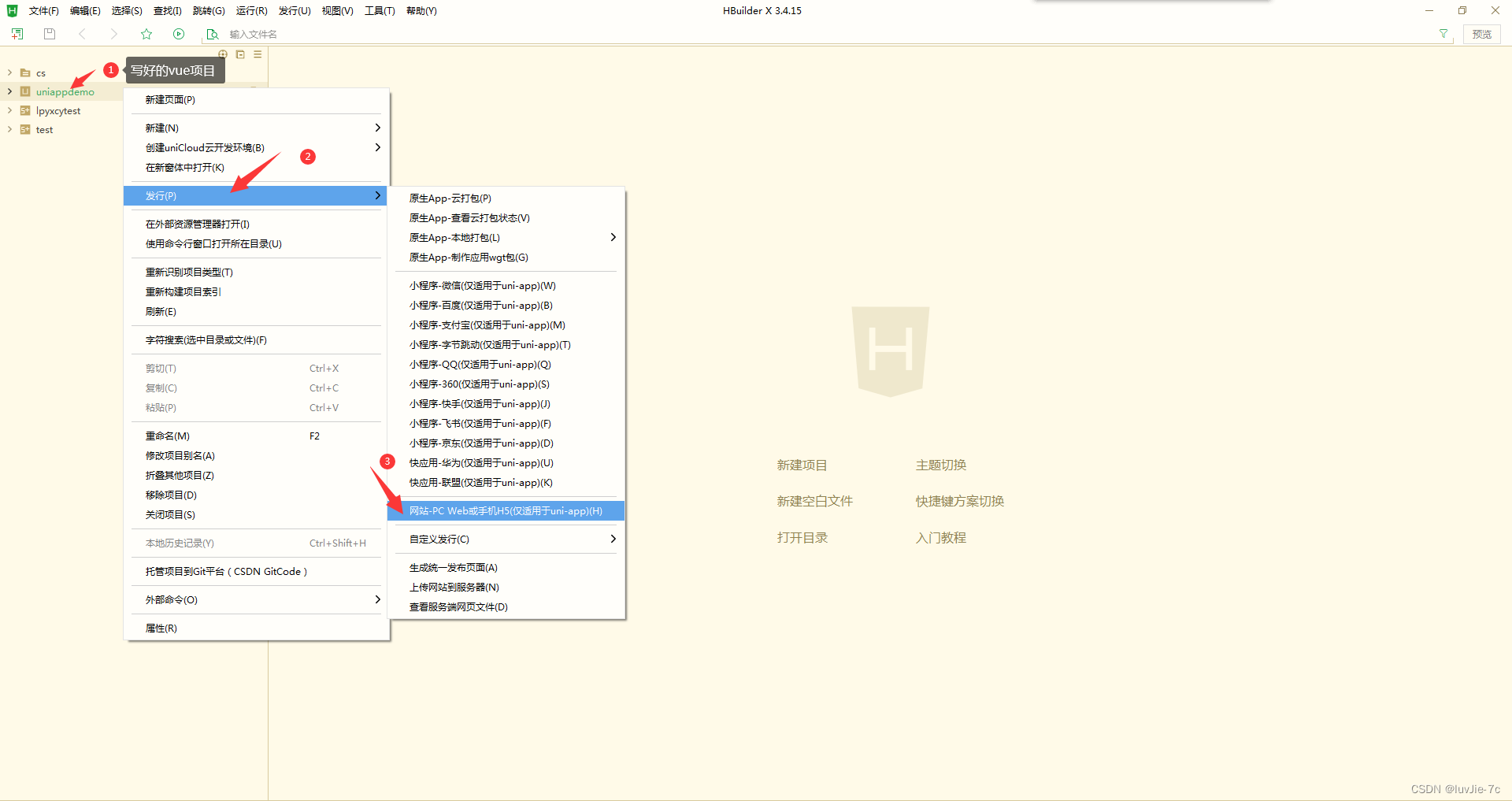1512x801 pixels.
Task: Click the navigate back arrow icon
Action: 82,34
